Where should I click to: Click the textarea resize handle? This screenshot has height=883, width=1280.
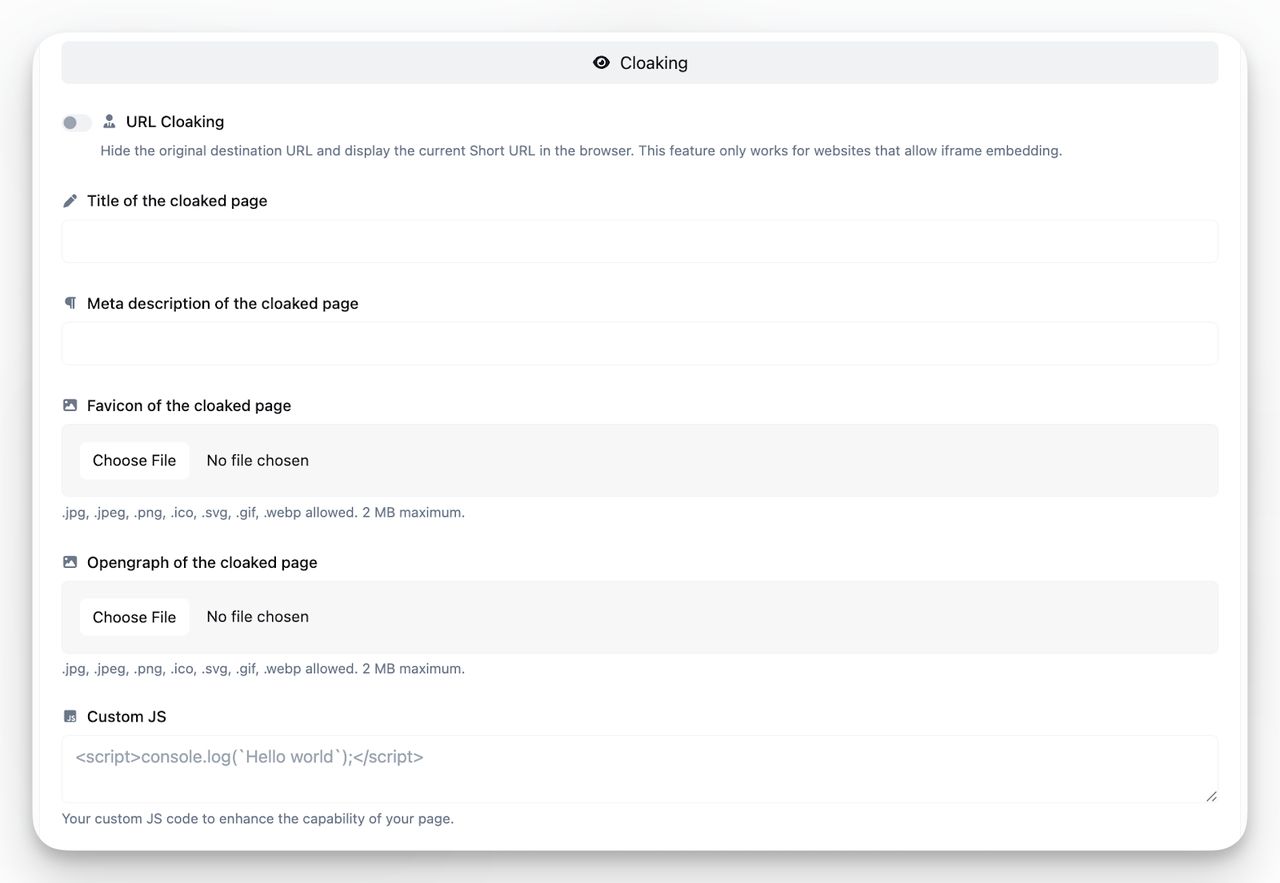click(1212, 795)
